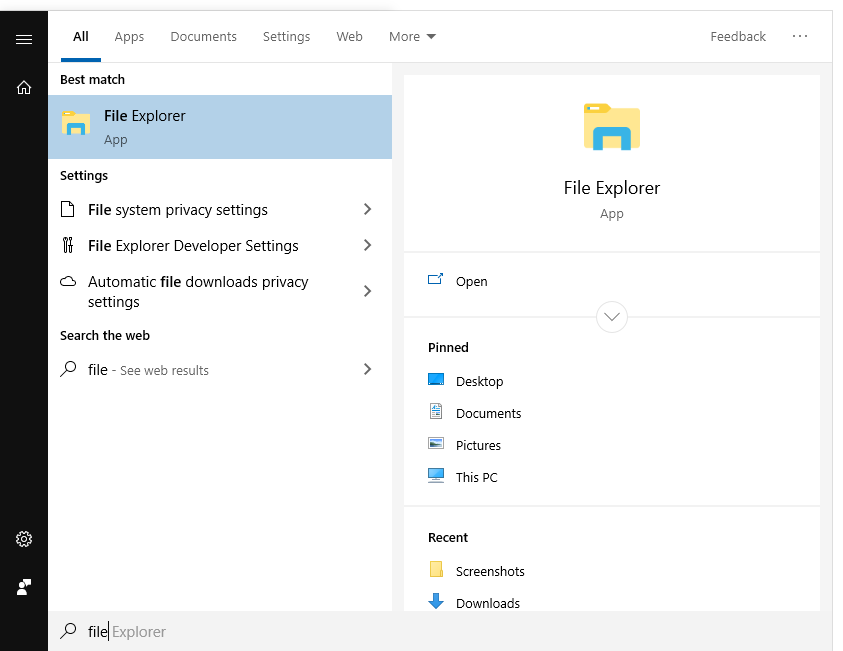Click the large File Explorer icon in preview pane

[x=612, y=127]
